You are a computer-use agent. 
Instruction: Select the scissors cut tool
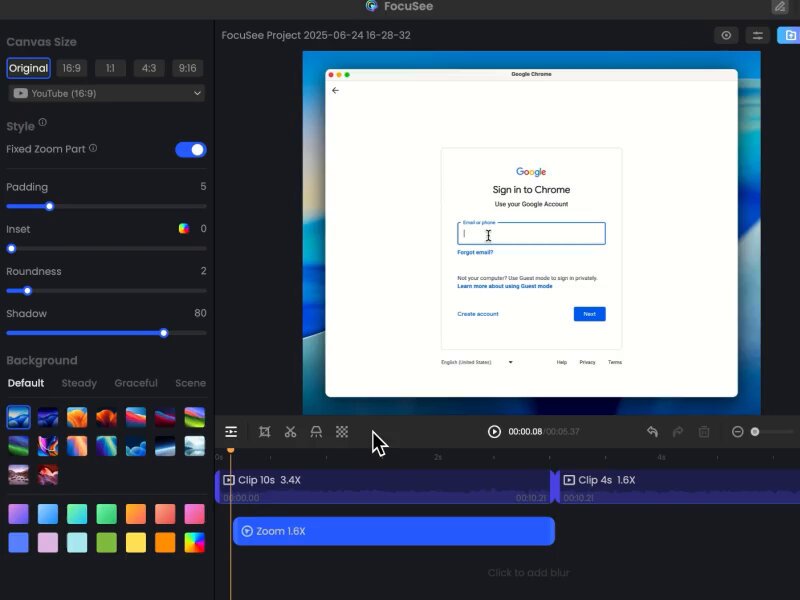coord(290,432)
